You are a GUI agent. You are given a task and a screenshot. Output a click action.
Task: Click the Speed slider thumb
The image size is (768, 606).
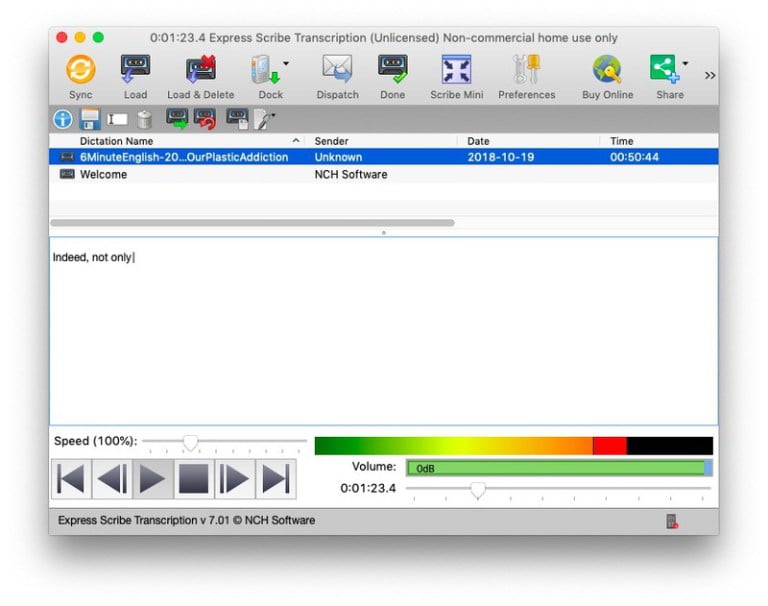click(x=191, y=442)
